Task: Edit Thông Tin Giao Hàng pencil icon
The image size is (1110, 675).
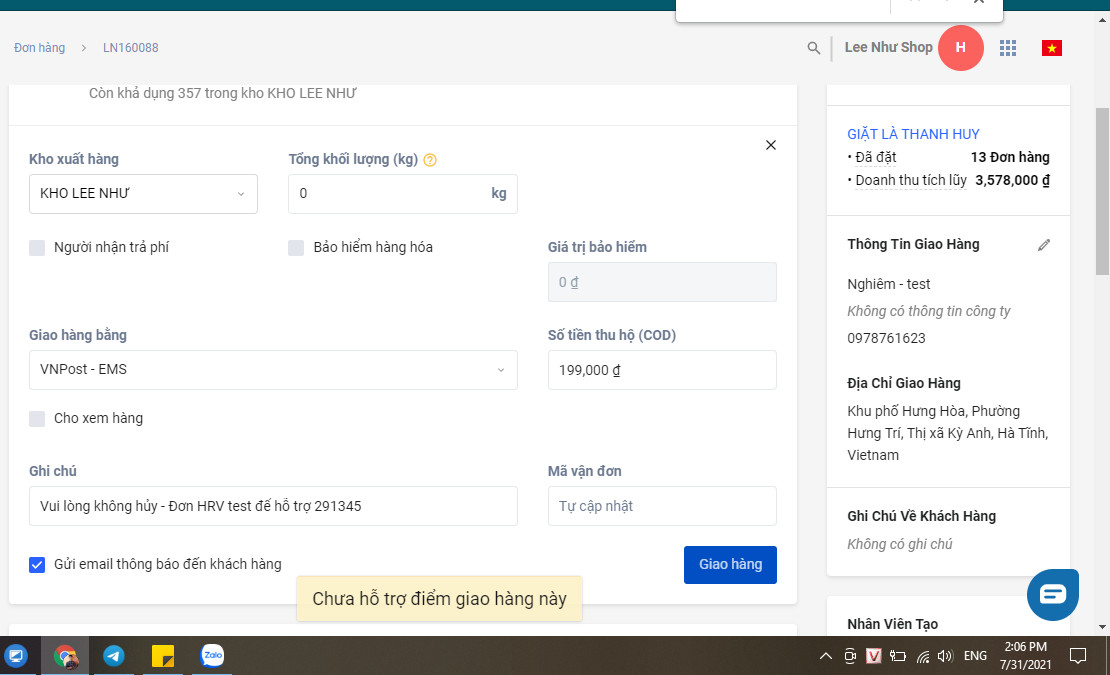Action: point(1043,245)
